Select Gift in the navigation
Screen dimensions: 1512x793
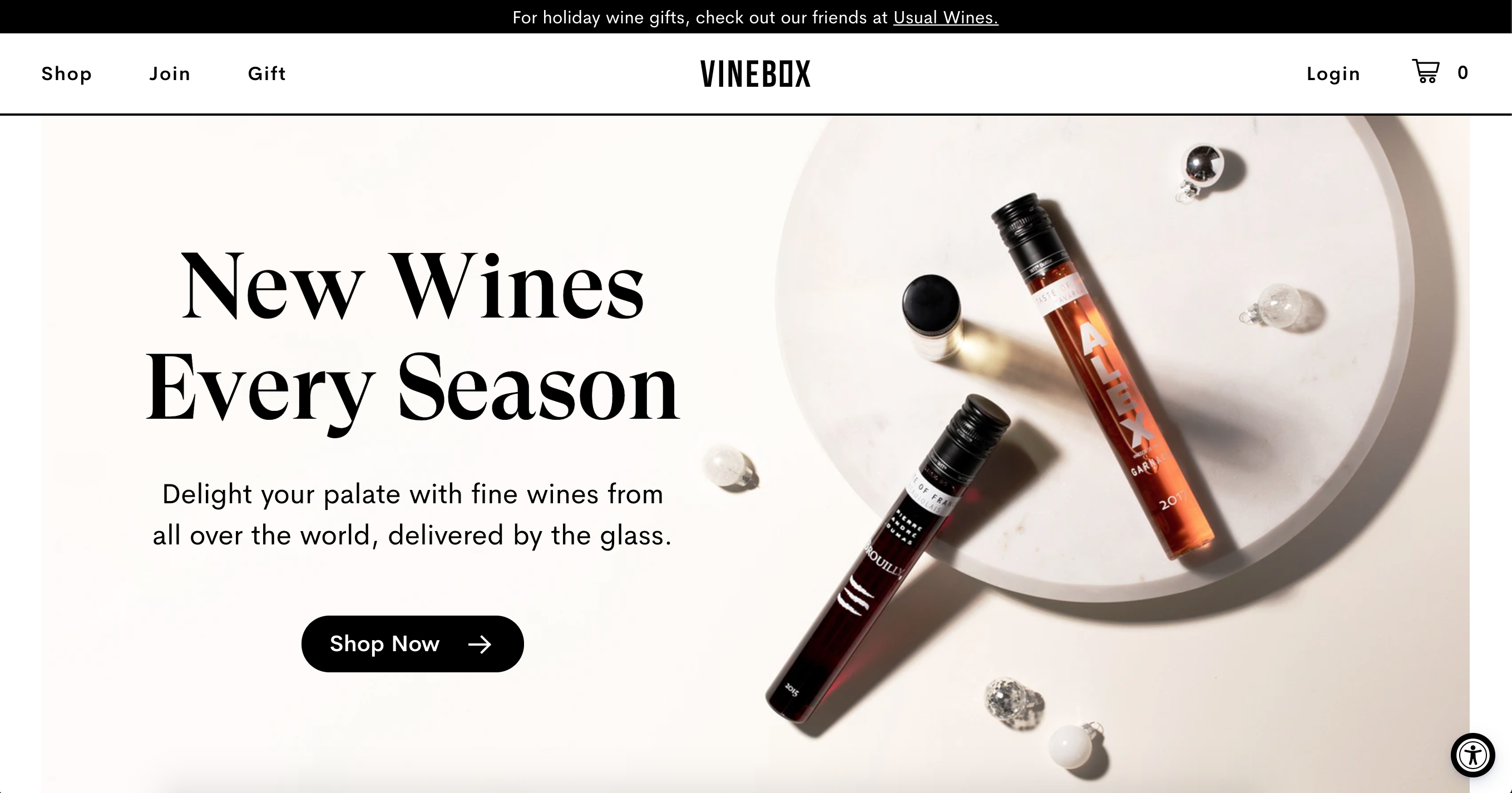coord(266,74)
